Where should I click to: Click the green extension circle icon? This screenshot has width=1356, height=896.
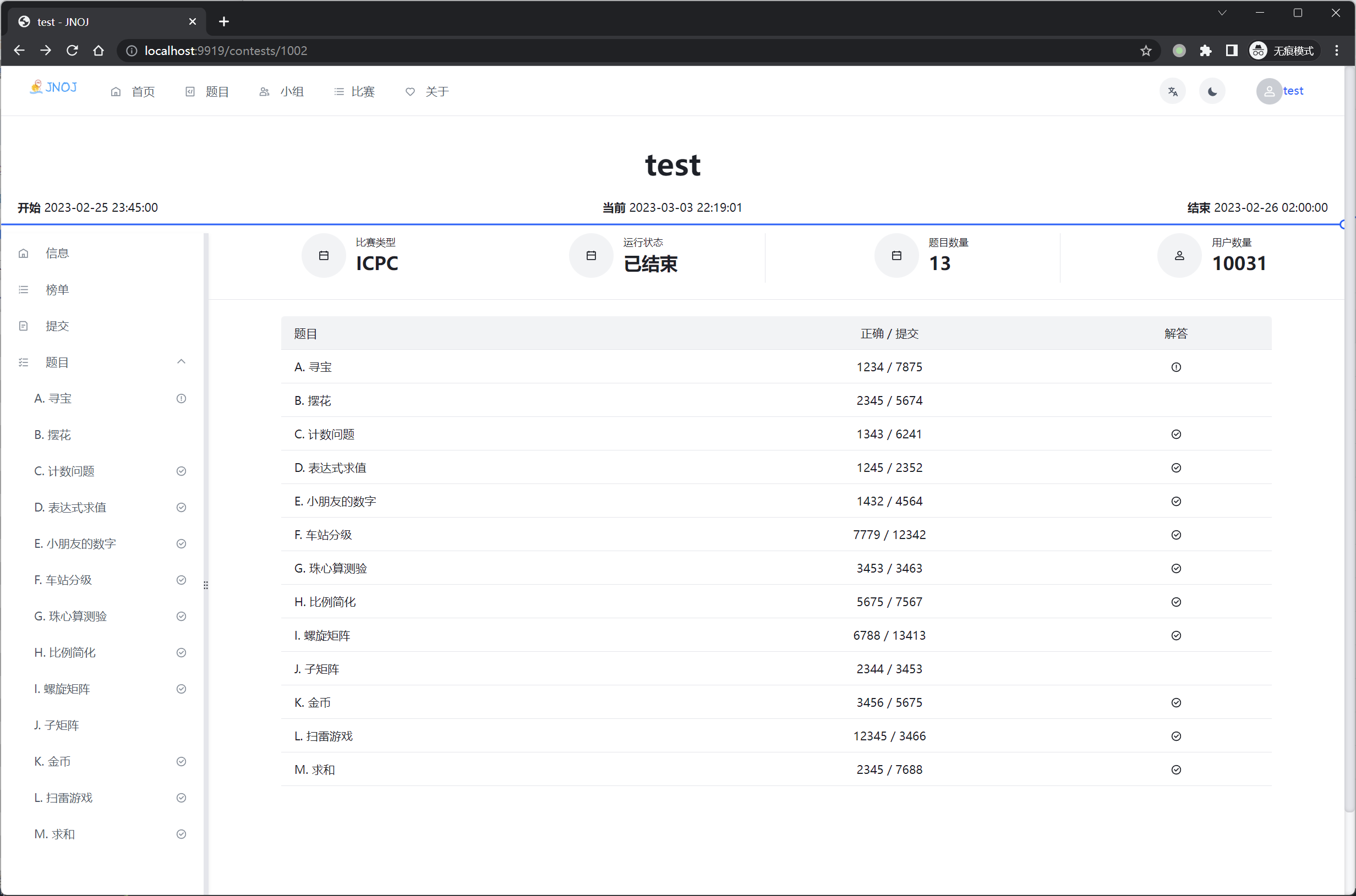coord(1179,51)
